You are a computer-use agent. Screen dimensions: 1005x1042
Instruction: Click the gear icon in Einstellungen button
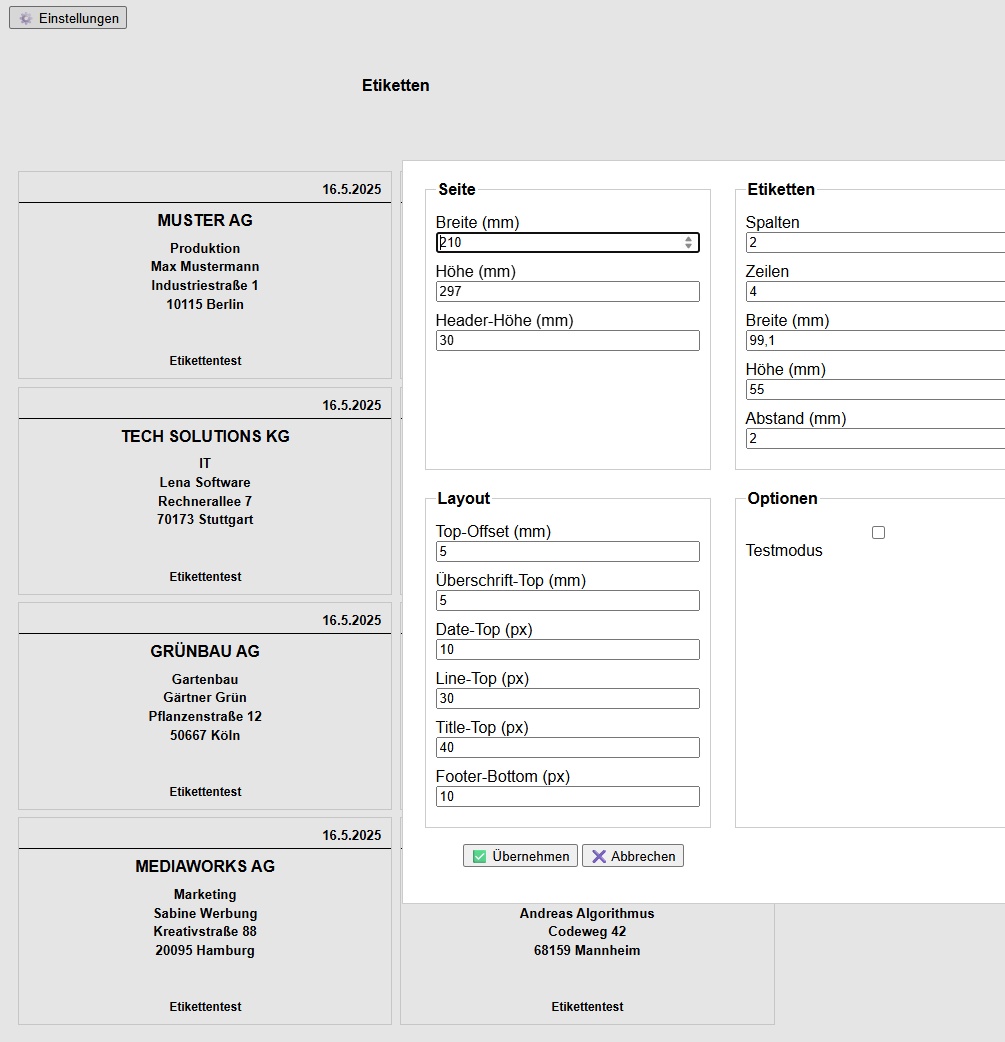(26, 18)
